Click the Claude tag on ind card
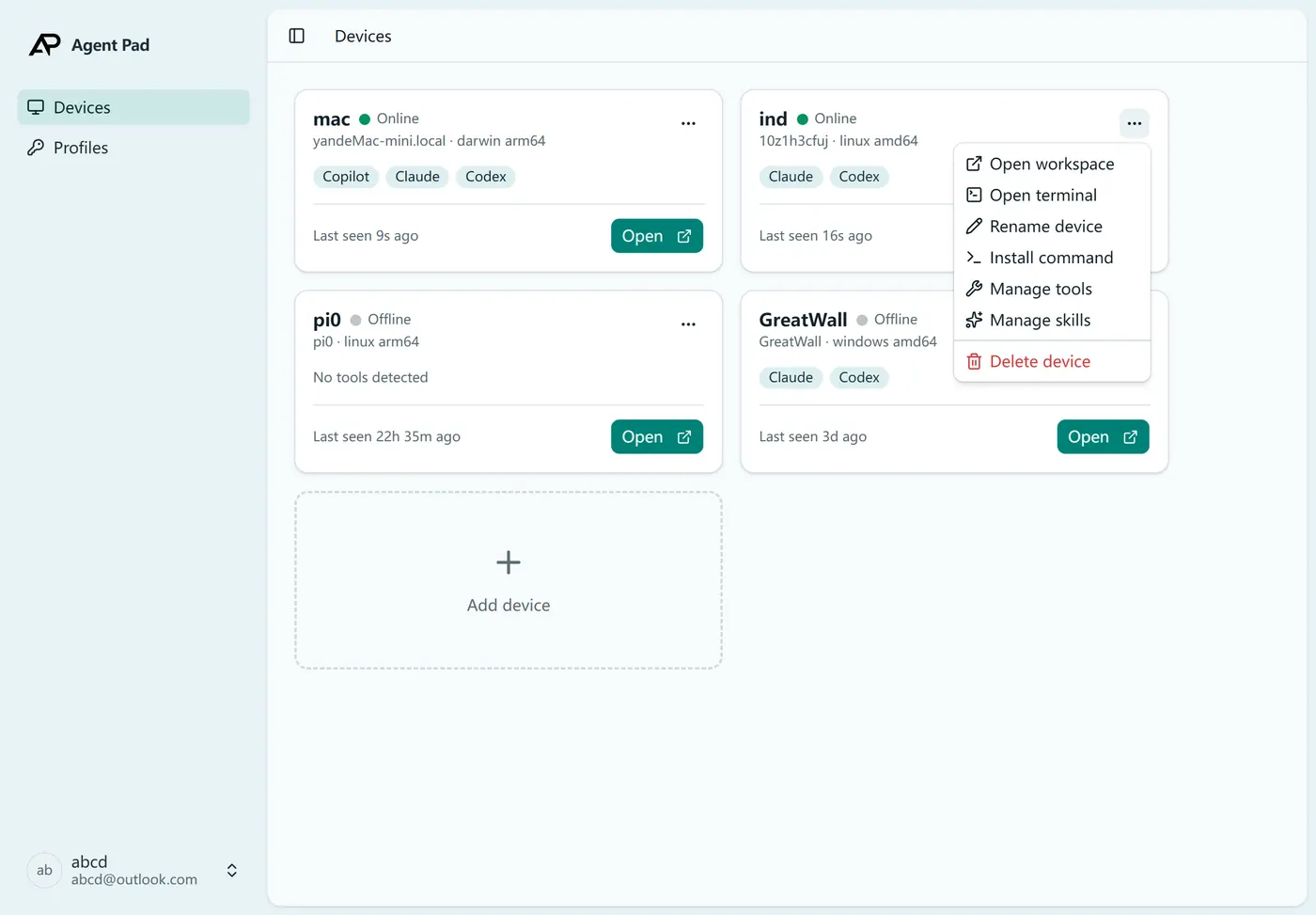1316x915 pixels. [x=791, y=177]
